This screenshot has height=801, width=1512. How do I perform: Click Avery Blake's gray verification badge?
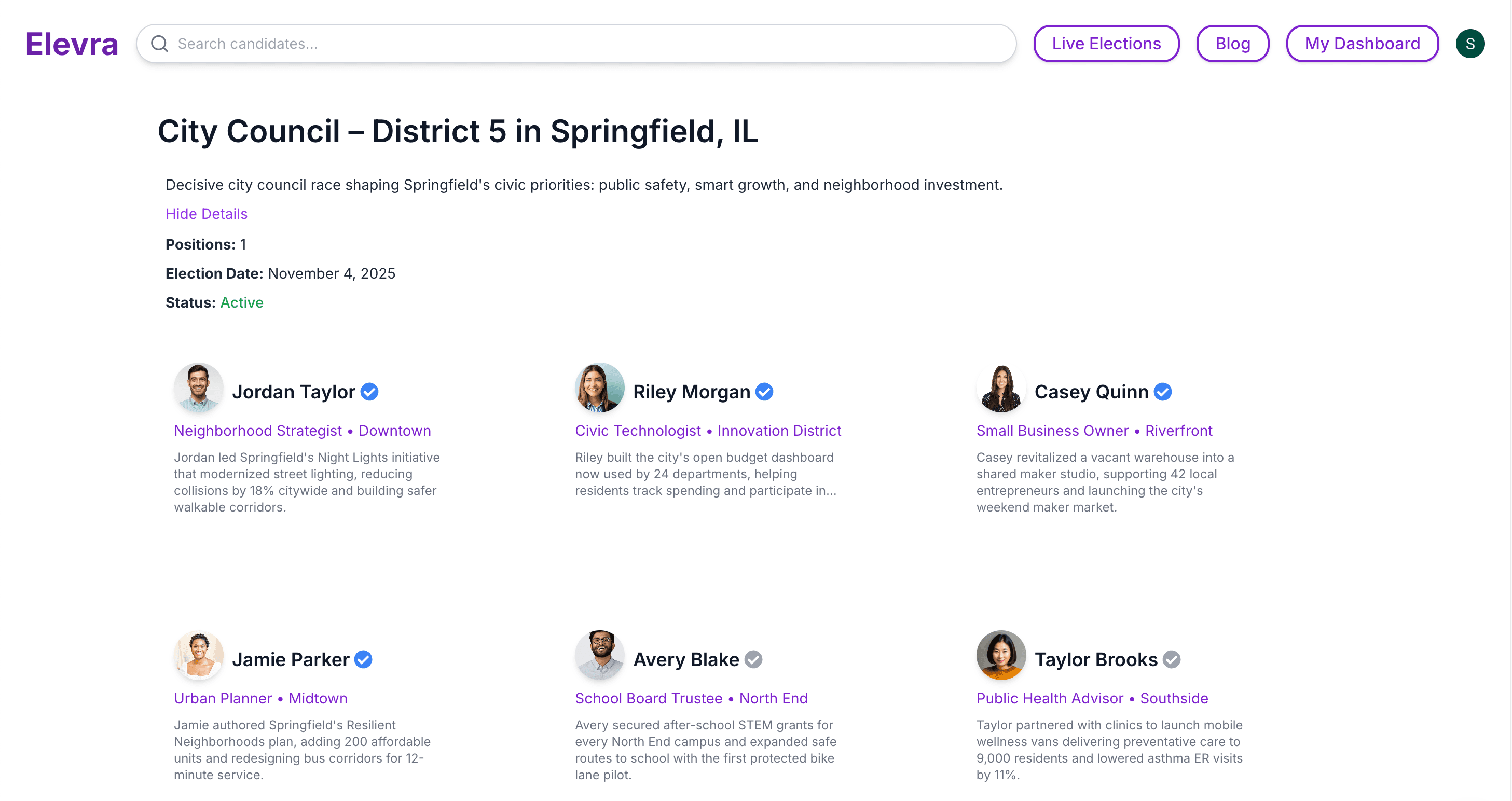point(753,659)
